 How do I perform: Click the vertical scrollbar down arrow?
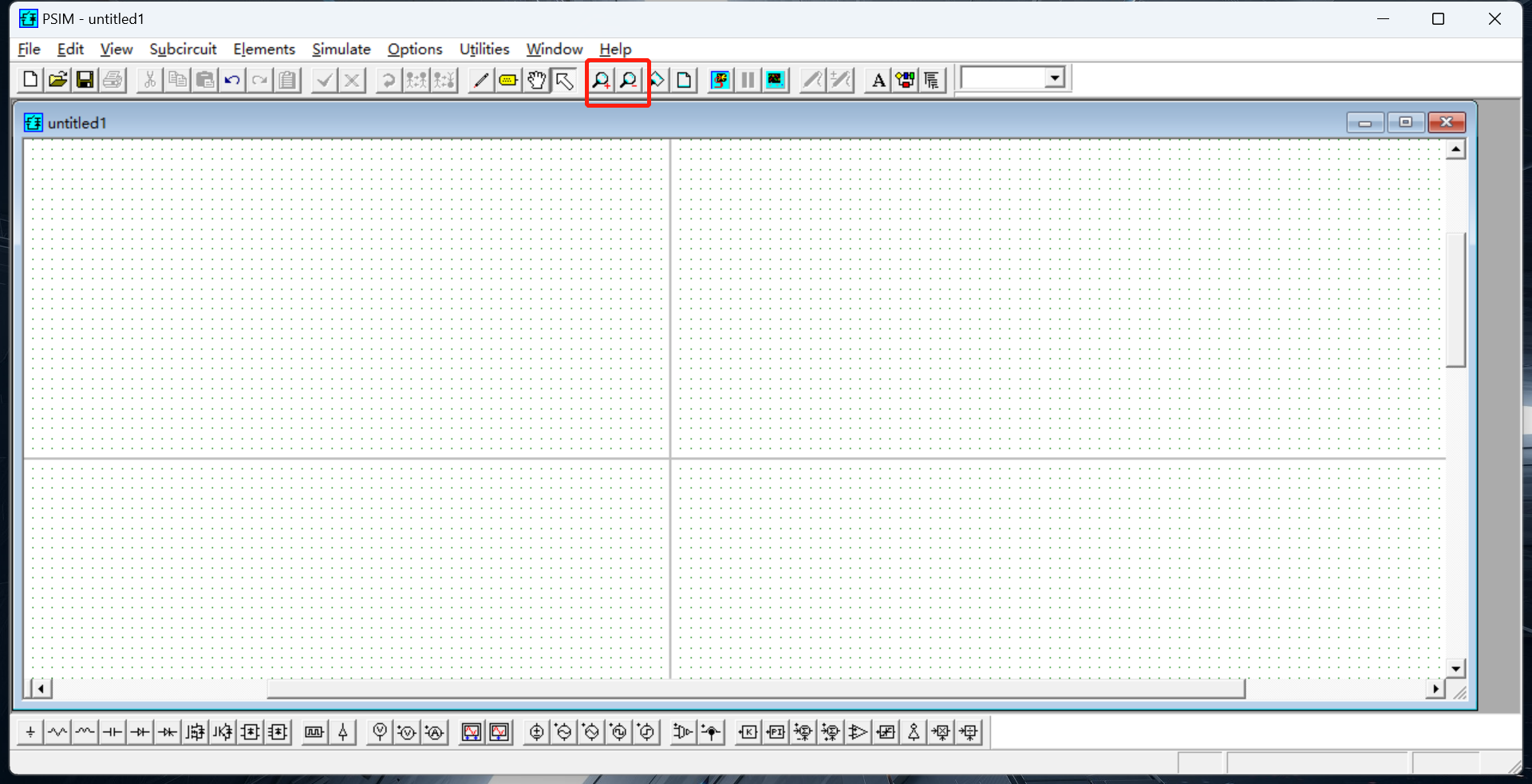(1456, 669)
